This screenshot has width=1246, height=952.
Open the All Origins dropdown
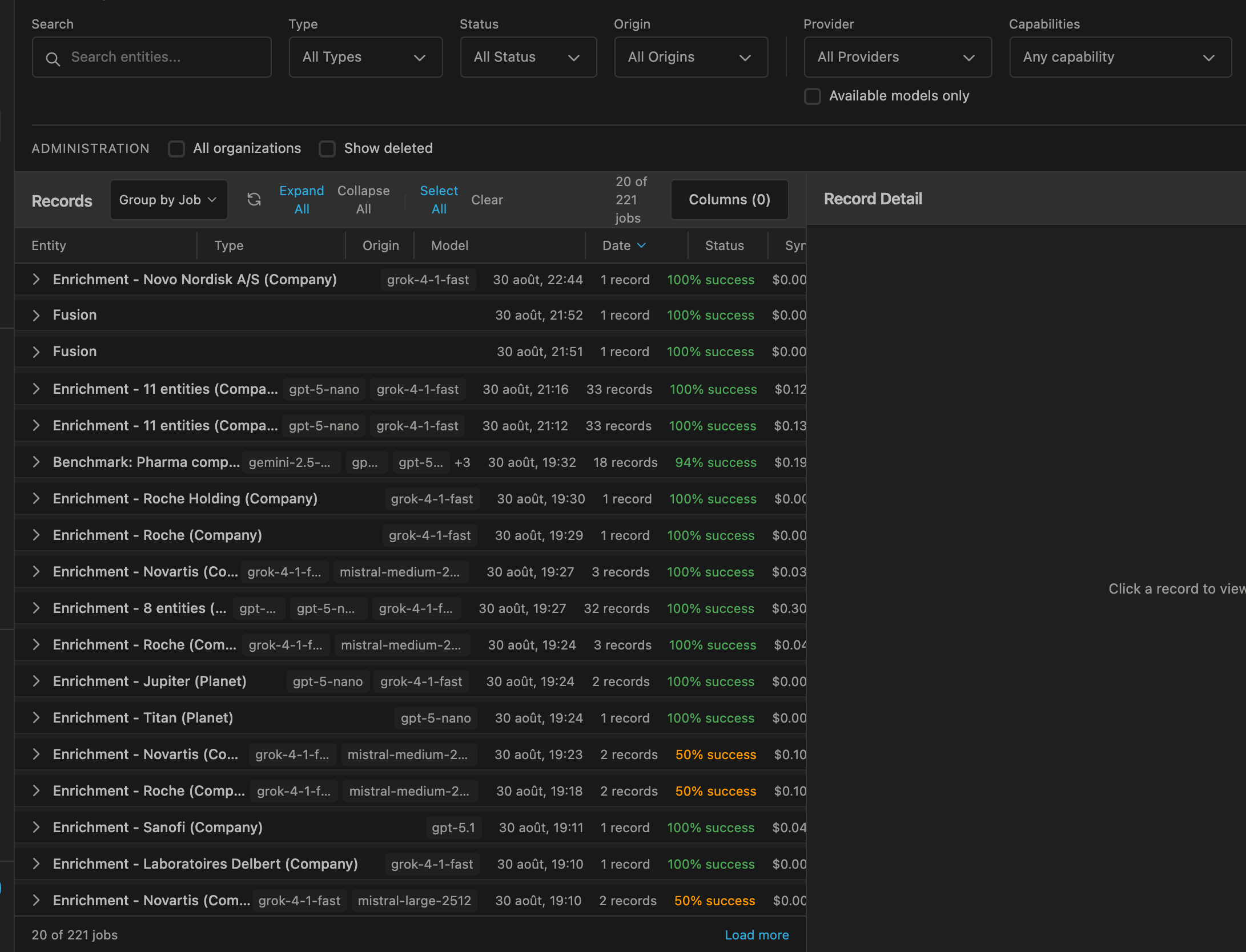click(692, 57)
